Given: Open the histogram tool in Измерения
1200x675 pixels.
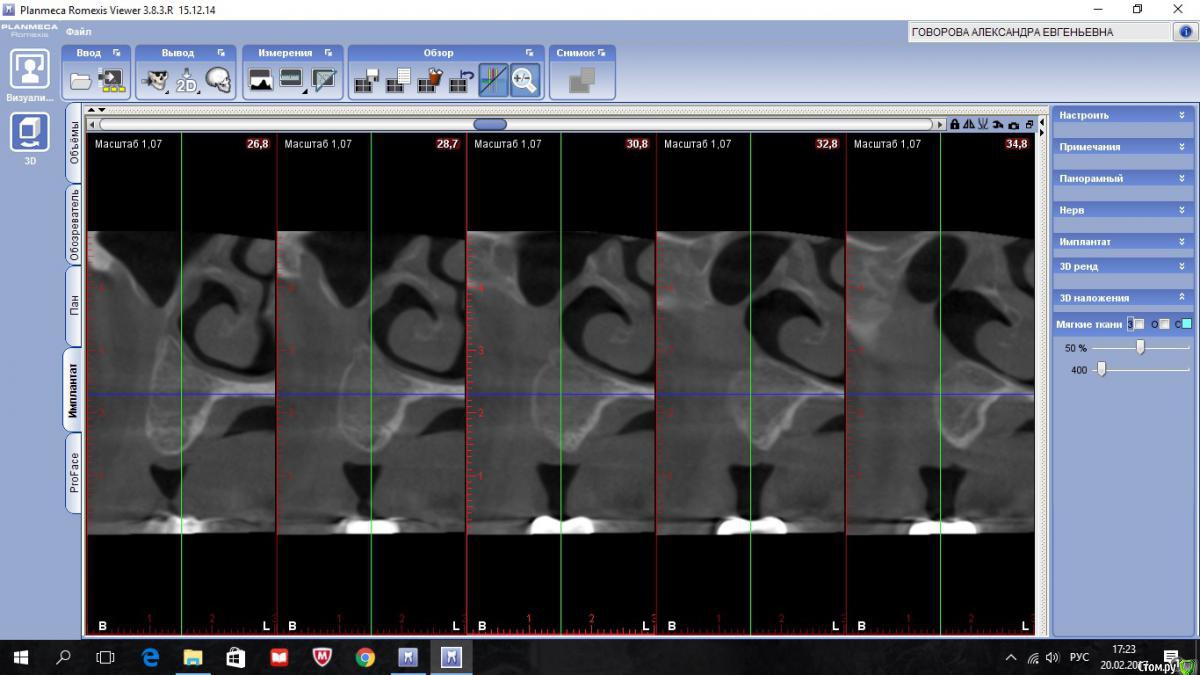Looking at the screenshot, I should point(260,80).
